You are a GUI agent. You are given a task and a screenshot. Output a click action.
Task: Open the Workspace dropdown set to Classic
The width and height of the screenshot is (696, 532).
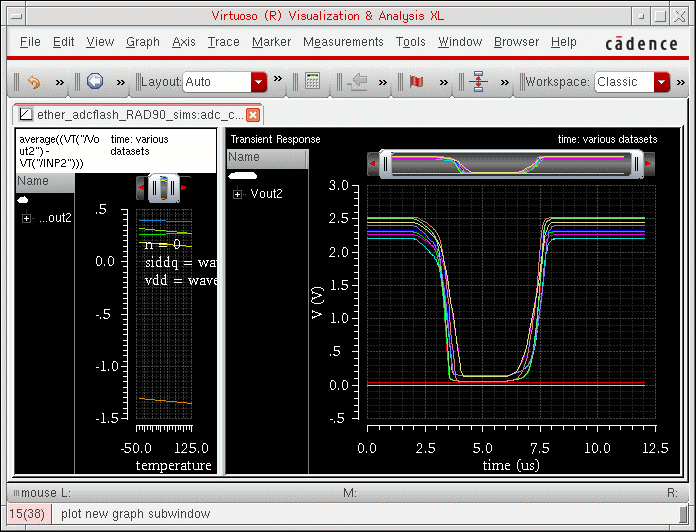(x=661, y=82)
